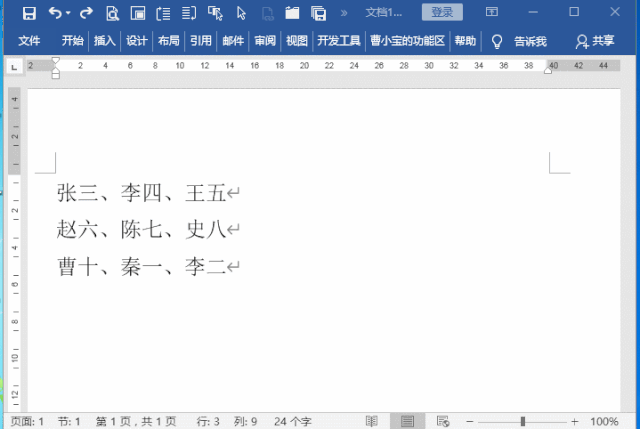Select the Print Layout view icon
Screen dimensions: 640x429
coord(407,421)
